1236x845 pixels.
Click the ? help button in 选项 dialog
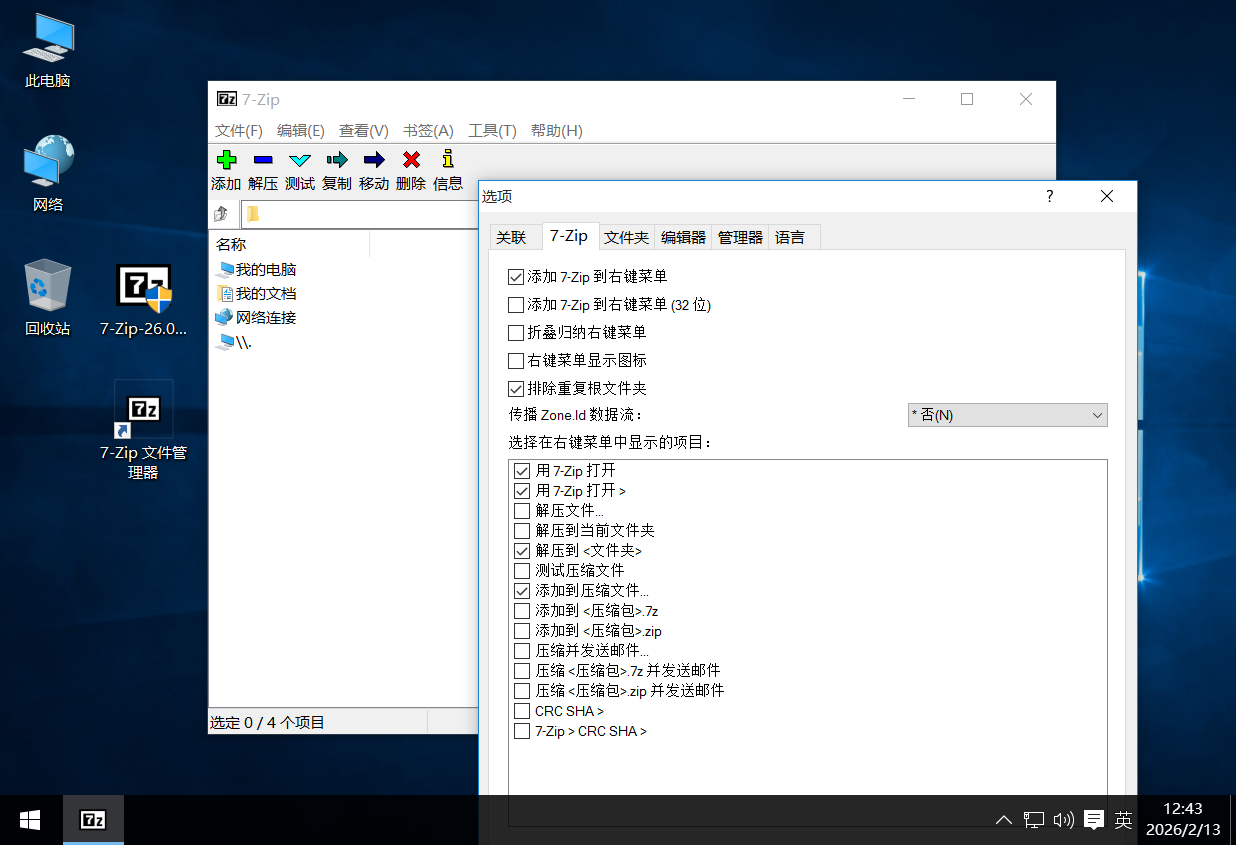click(1049, 196)
